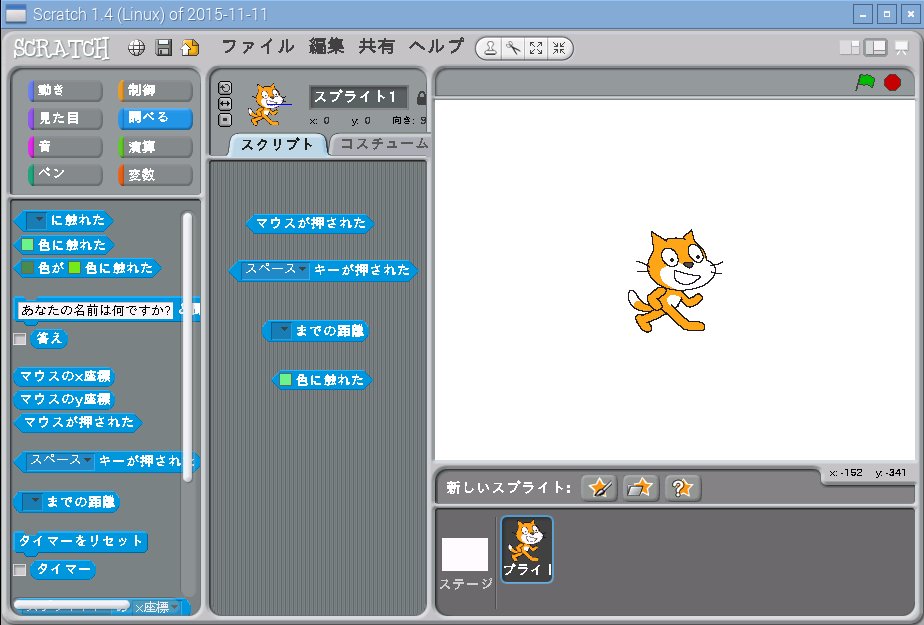Open dropdown on script area までの距離 block
This screenshot has width=924, height=625.
[281, 331]
